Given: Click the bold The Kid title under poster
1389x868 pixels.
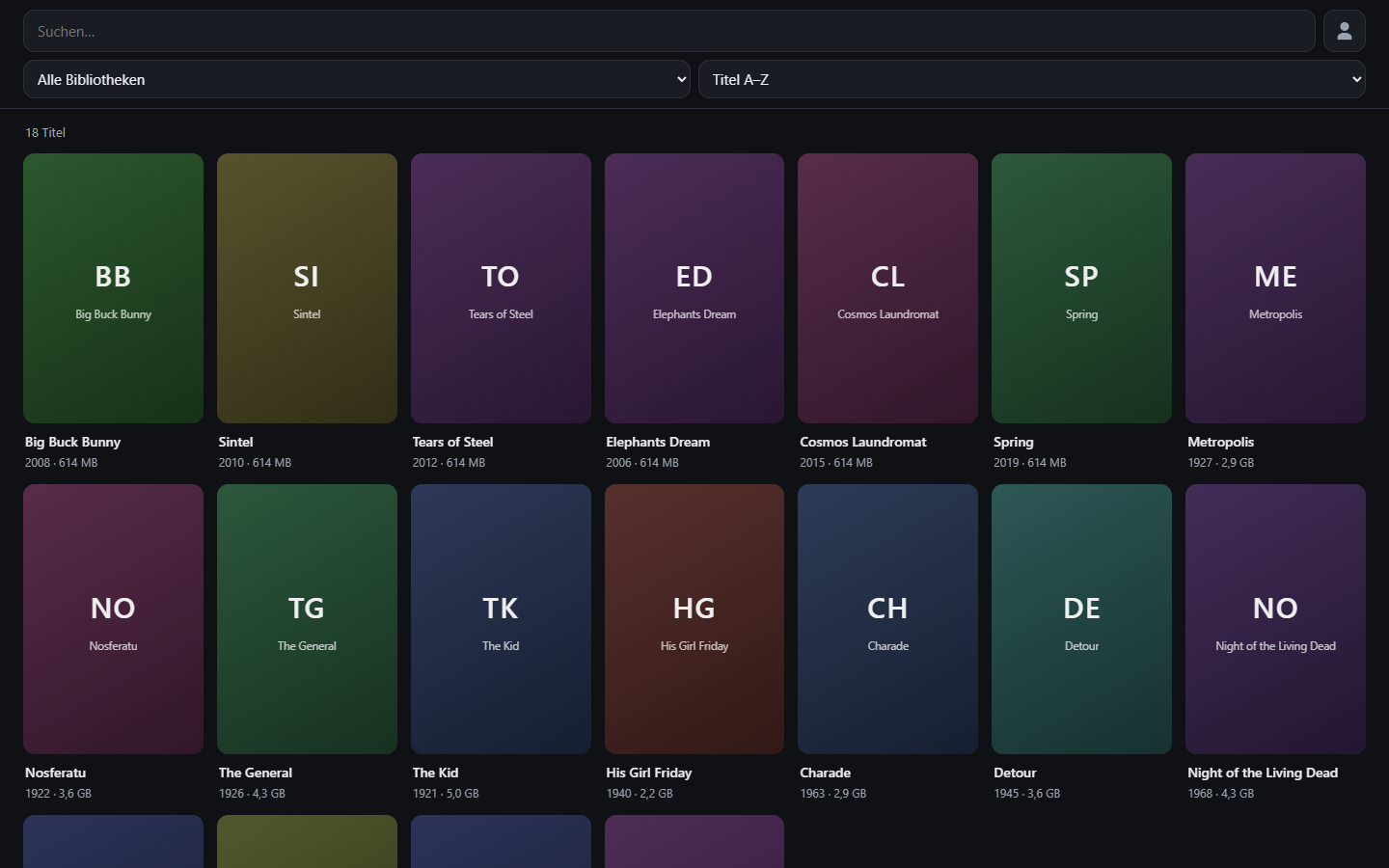Looking at the screenshot, I should click(x=436, y=773).
